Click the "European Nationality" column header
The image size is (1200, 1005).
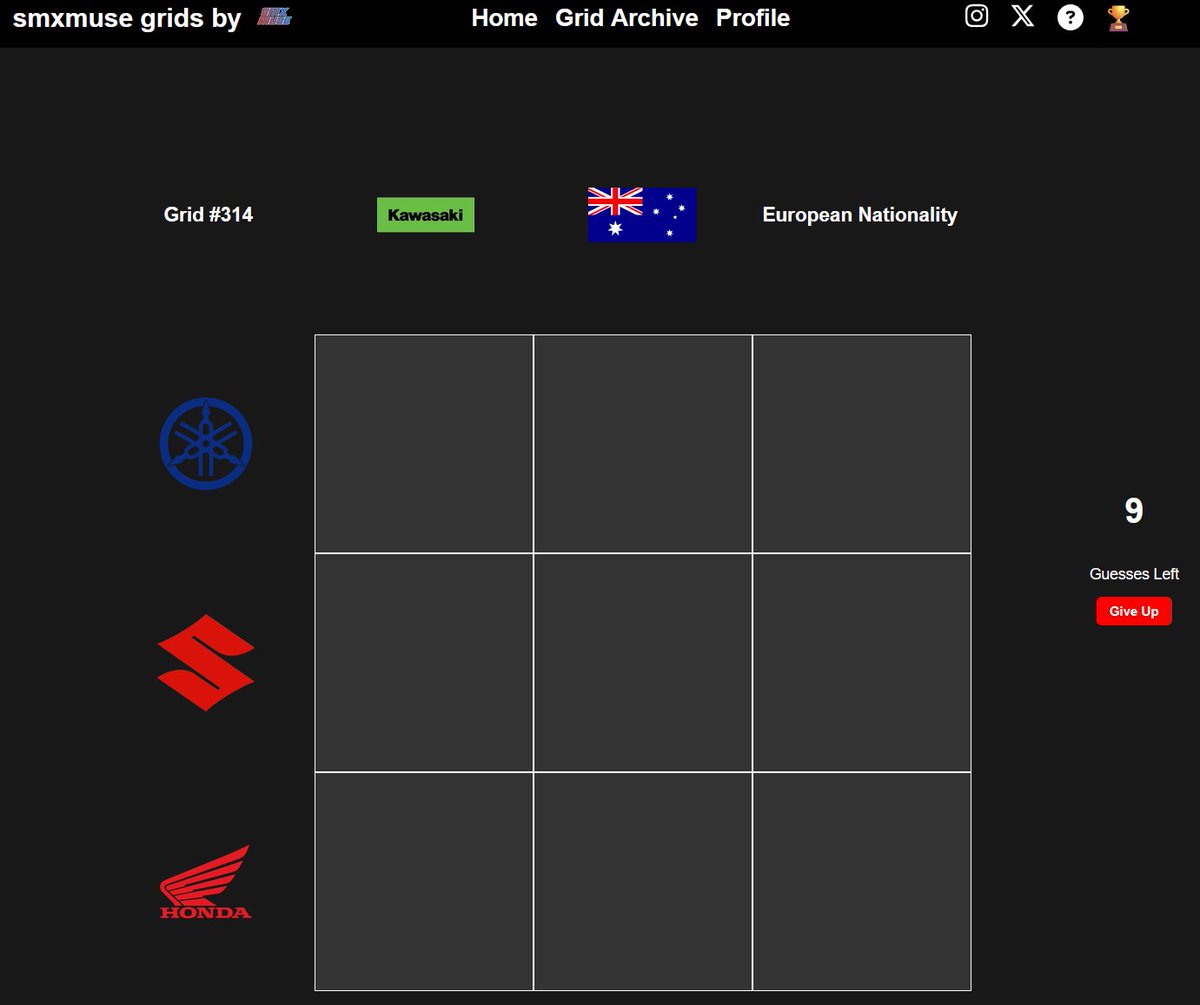tap(860, 215)
